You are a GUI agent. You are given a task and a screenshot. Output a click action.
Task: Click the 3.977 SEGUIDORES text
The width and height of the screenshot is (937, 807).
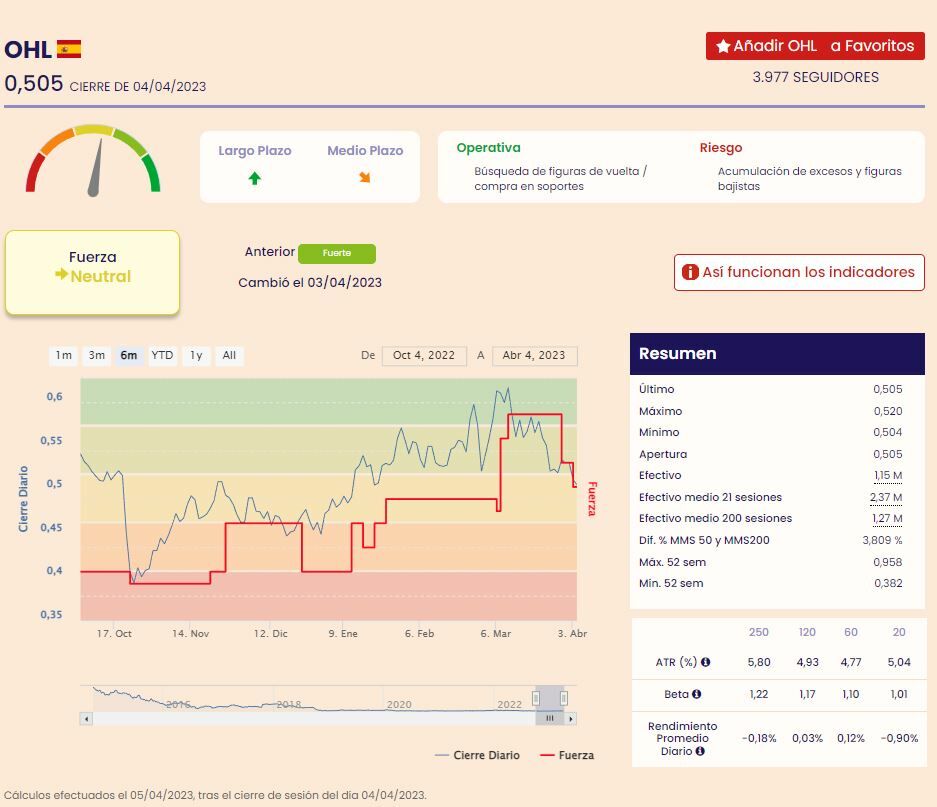815,77
